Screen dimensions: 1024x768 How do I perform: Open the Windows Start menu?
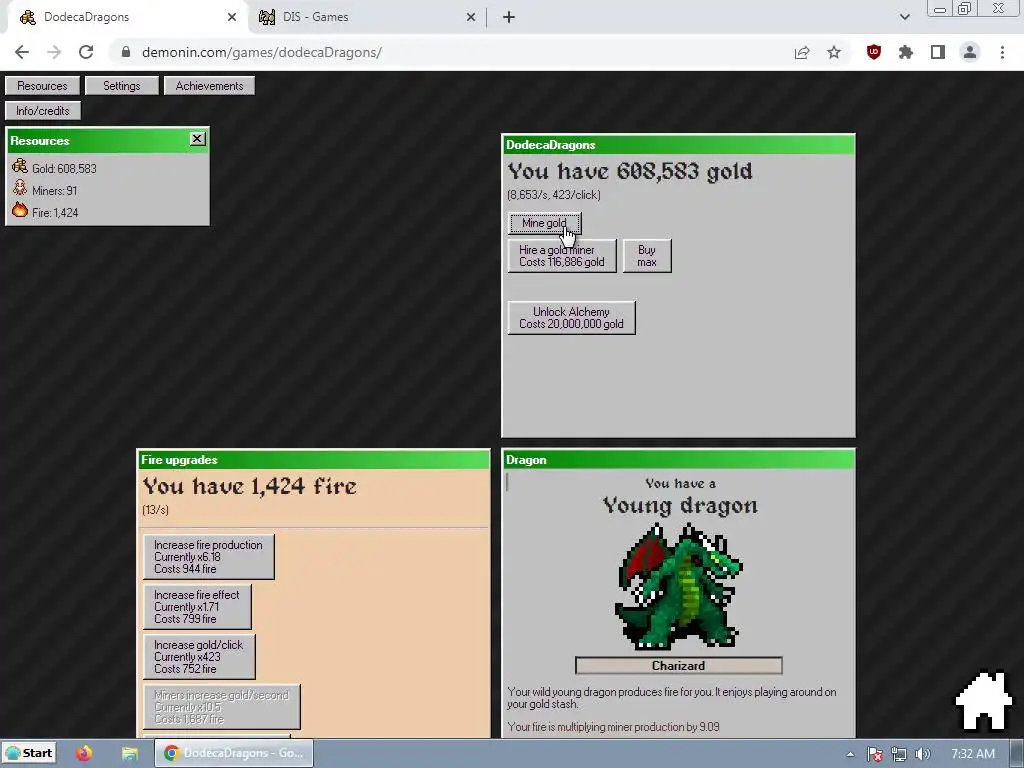(x=29, y=753)
